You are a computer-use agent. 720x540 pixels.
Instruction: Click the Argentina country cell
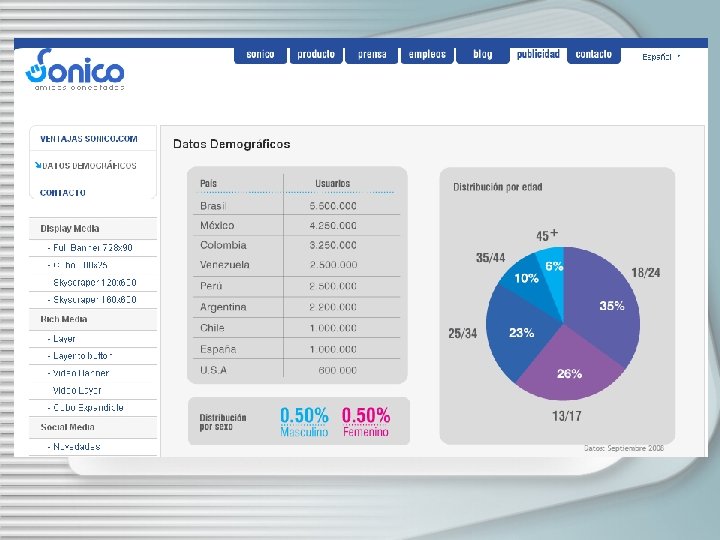[223, 307]
